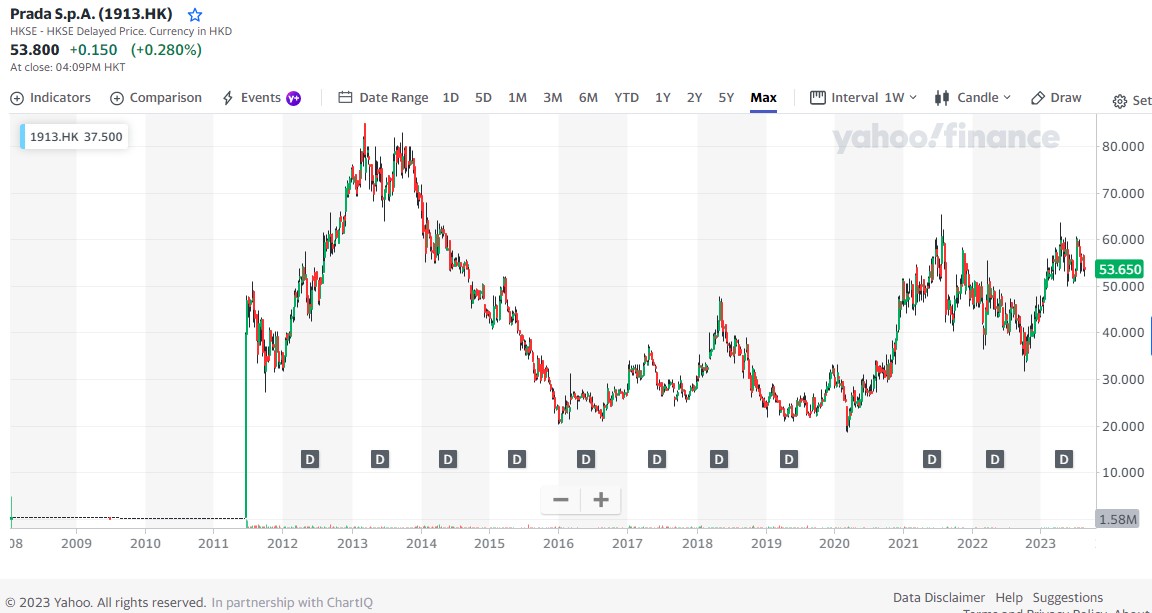Click the 1913.HK 37.500 legend label

(74, 137)
